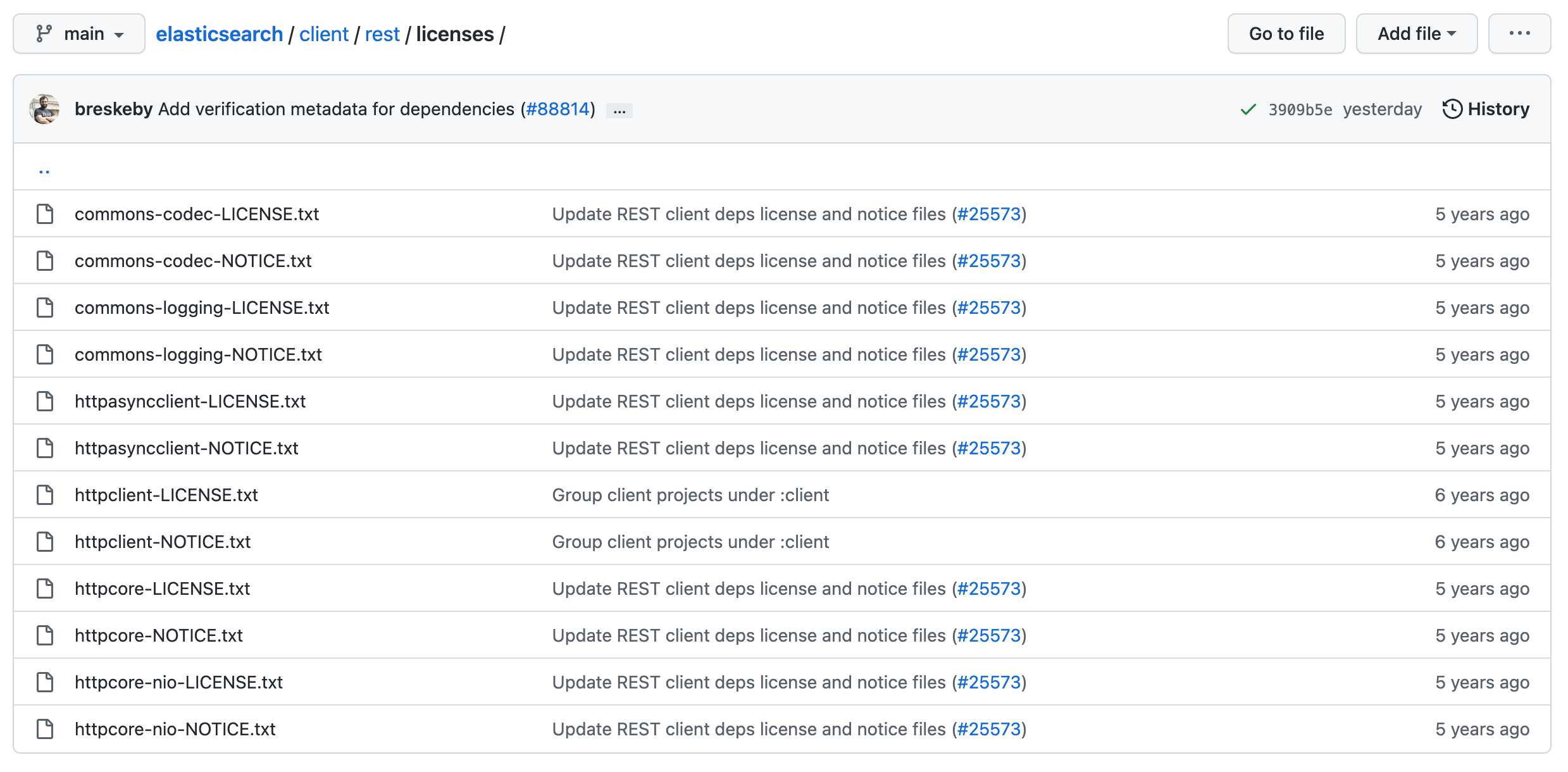Click the breskeby avatar image
Viewport: 1568px width, 772px height.
click(x=44, y=109)
